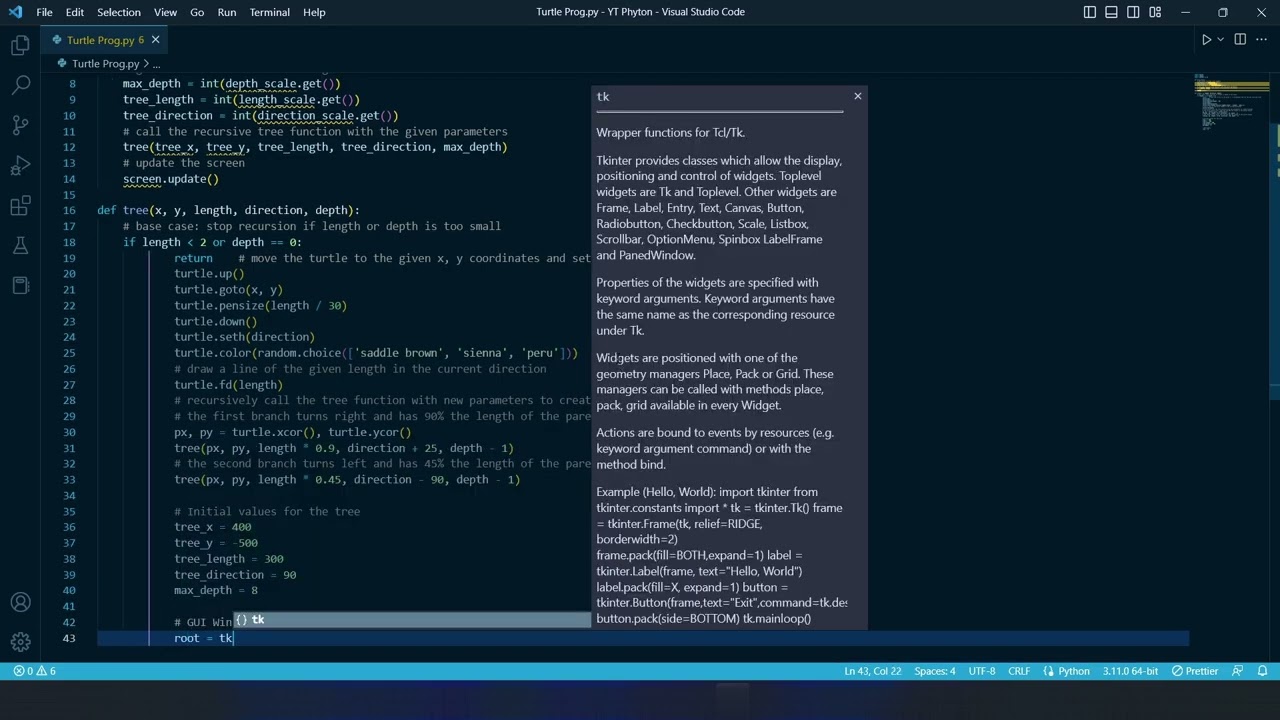Image resolution: width=1280 pixels, height=720 pixels.
Task: Click 'Wrapper functions for Tcl/Tk.' text in popup
Action: pos(670,132)
